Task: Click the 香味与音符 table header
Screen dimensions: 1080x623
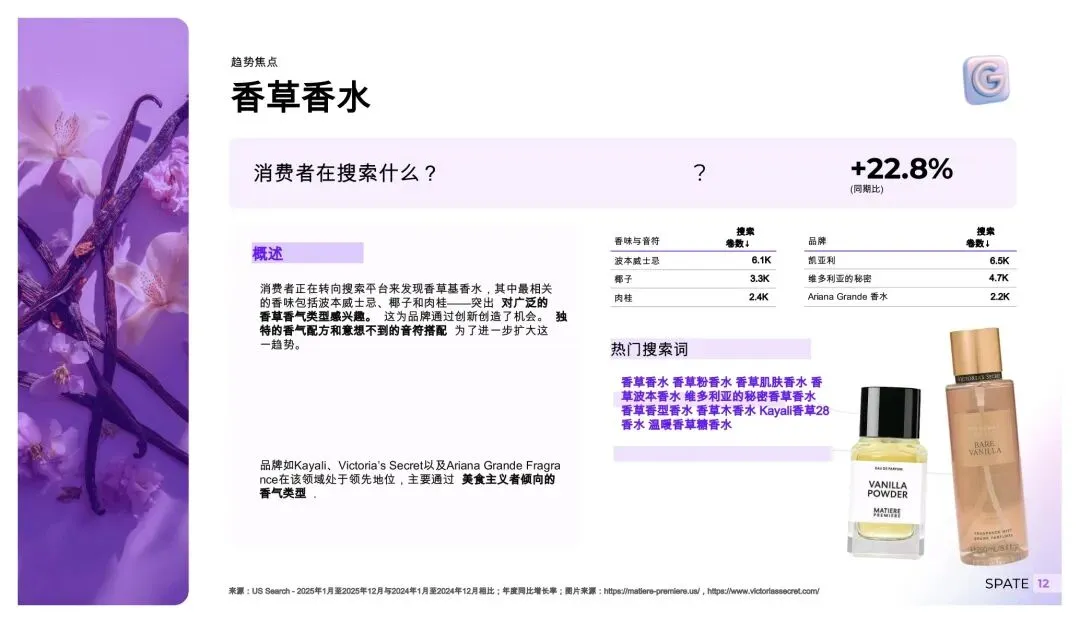Action: (636, 241)
